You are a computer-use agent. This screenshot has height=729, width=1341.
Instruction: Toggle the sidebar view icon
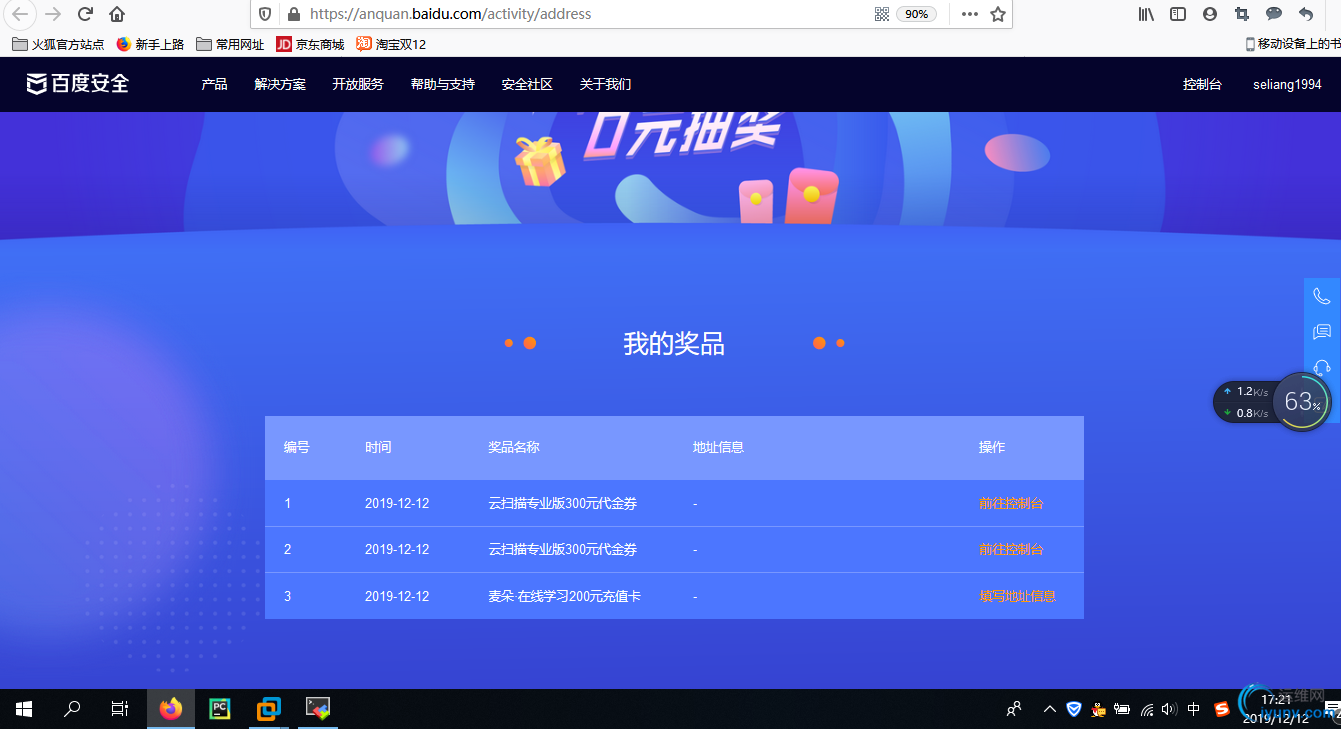pos(1178,14)
